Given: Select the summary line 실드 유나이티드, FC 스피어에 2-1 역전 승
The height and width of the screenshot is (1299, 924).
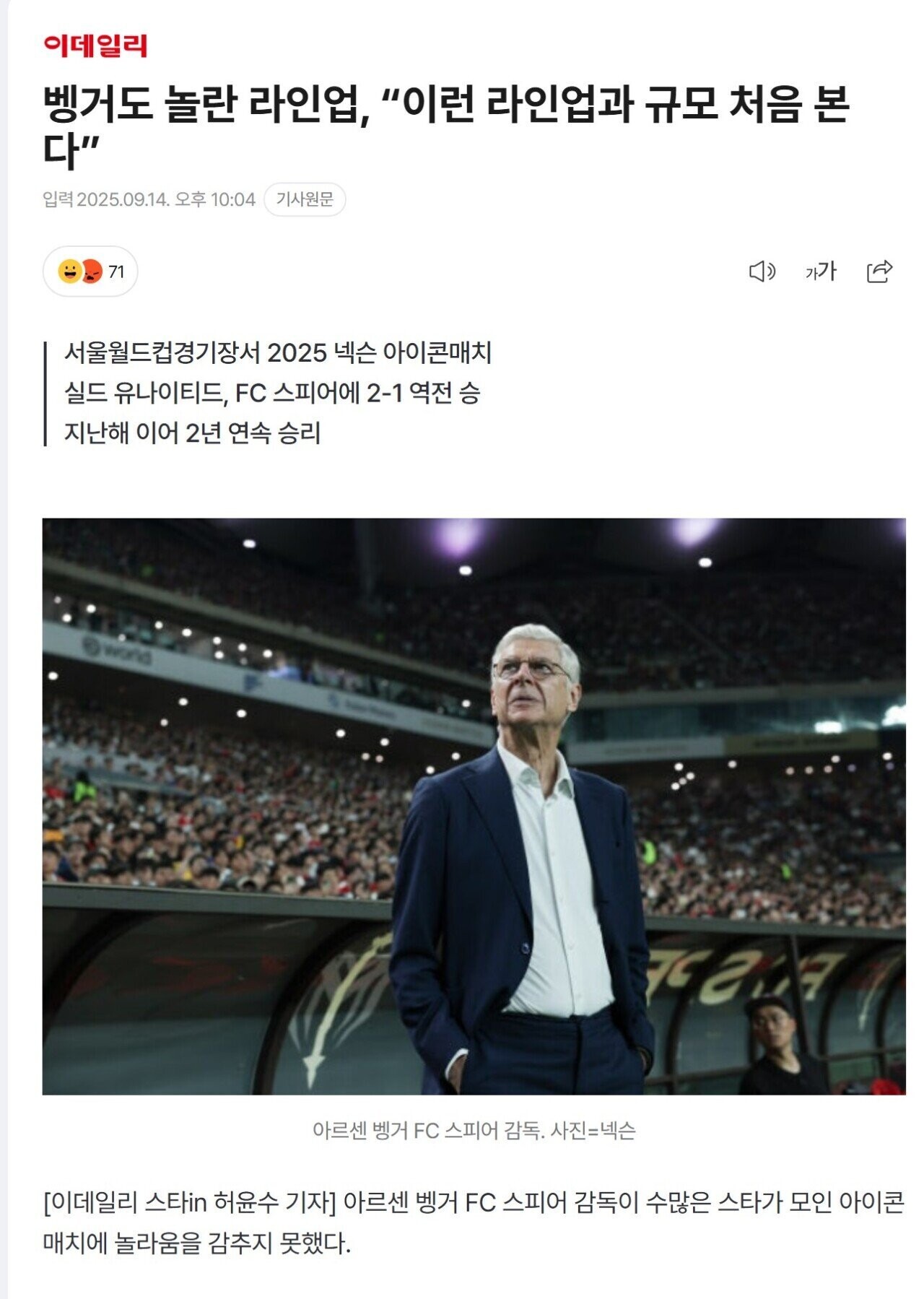Looking at the screenshot, I should (272, 393).
